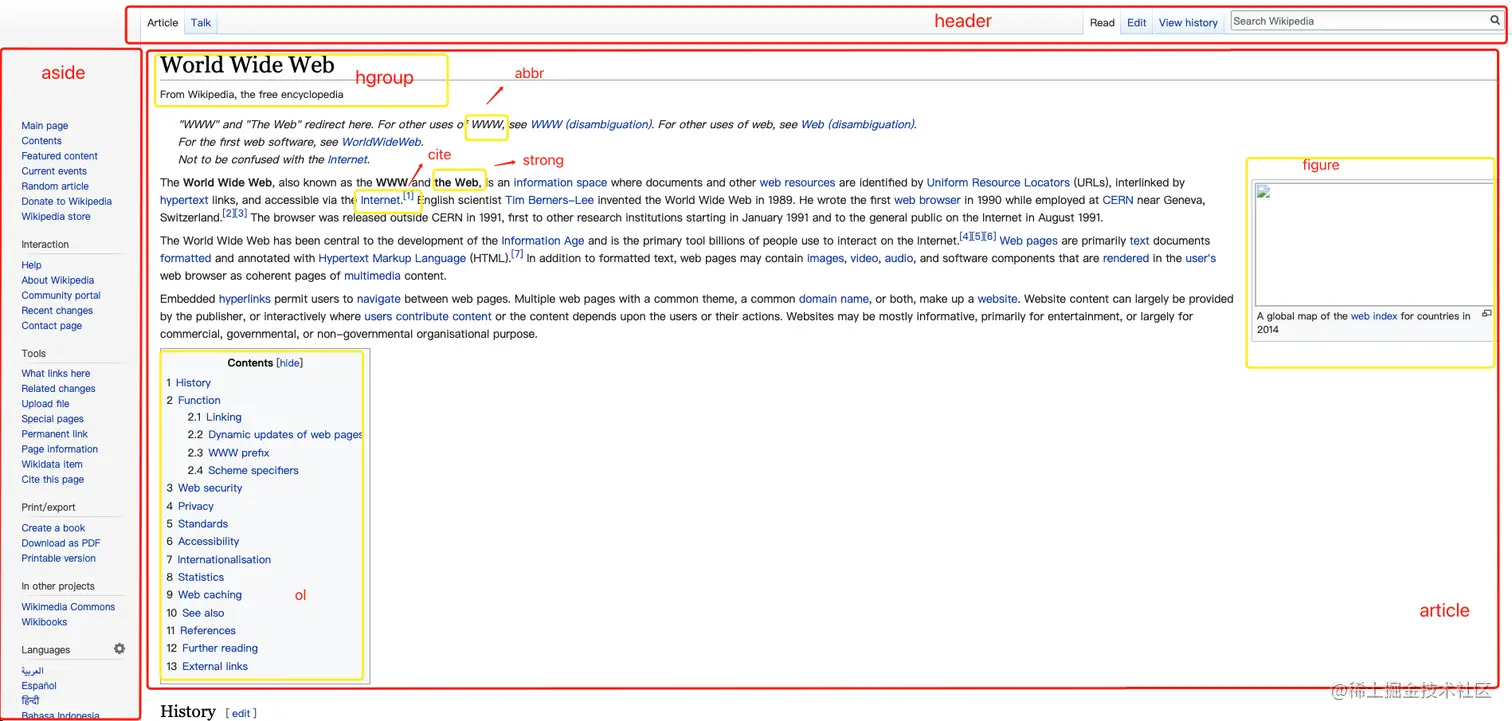
Task: Open the Wikidata item link
Action: click(x=52, y=464)
